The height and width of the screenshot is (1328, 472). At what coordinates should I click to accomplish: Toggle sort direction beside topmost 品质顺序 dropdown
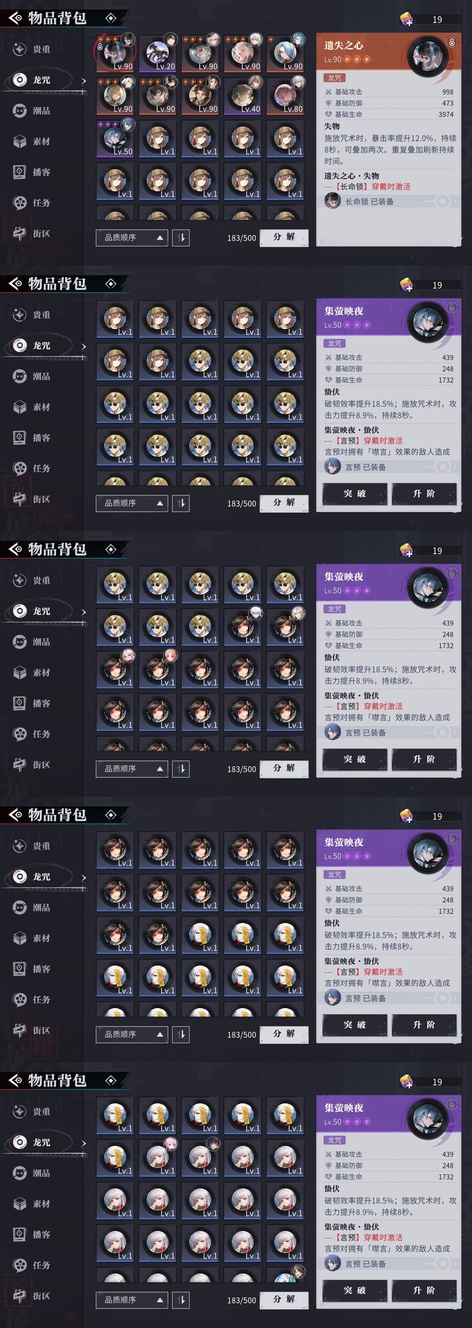tap(181, 238)
